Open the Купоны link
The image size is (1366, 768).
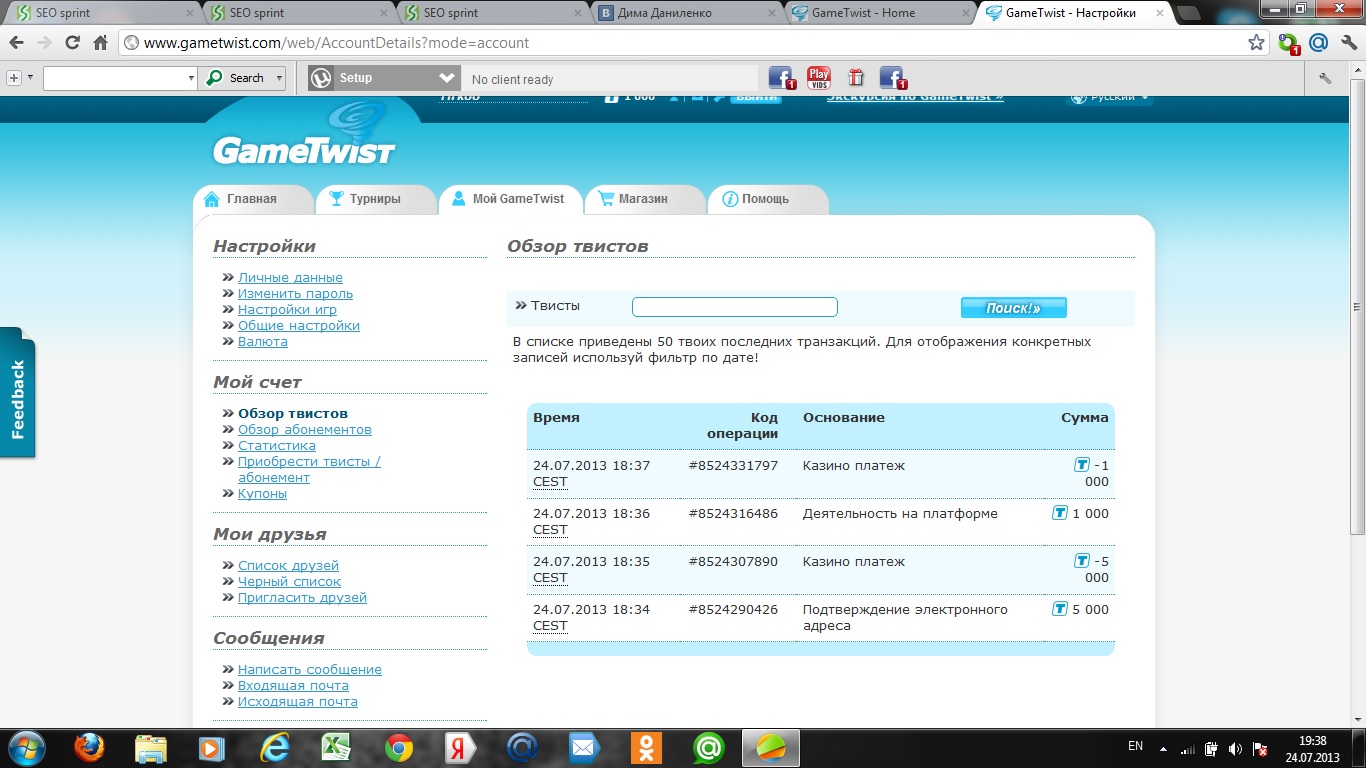[262, 494]
